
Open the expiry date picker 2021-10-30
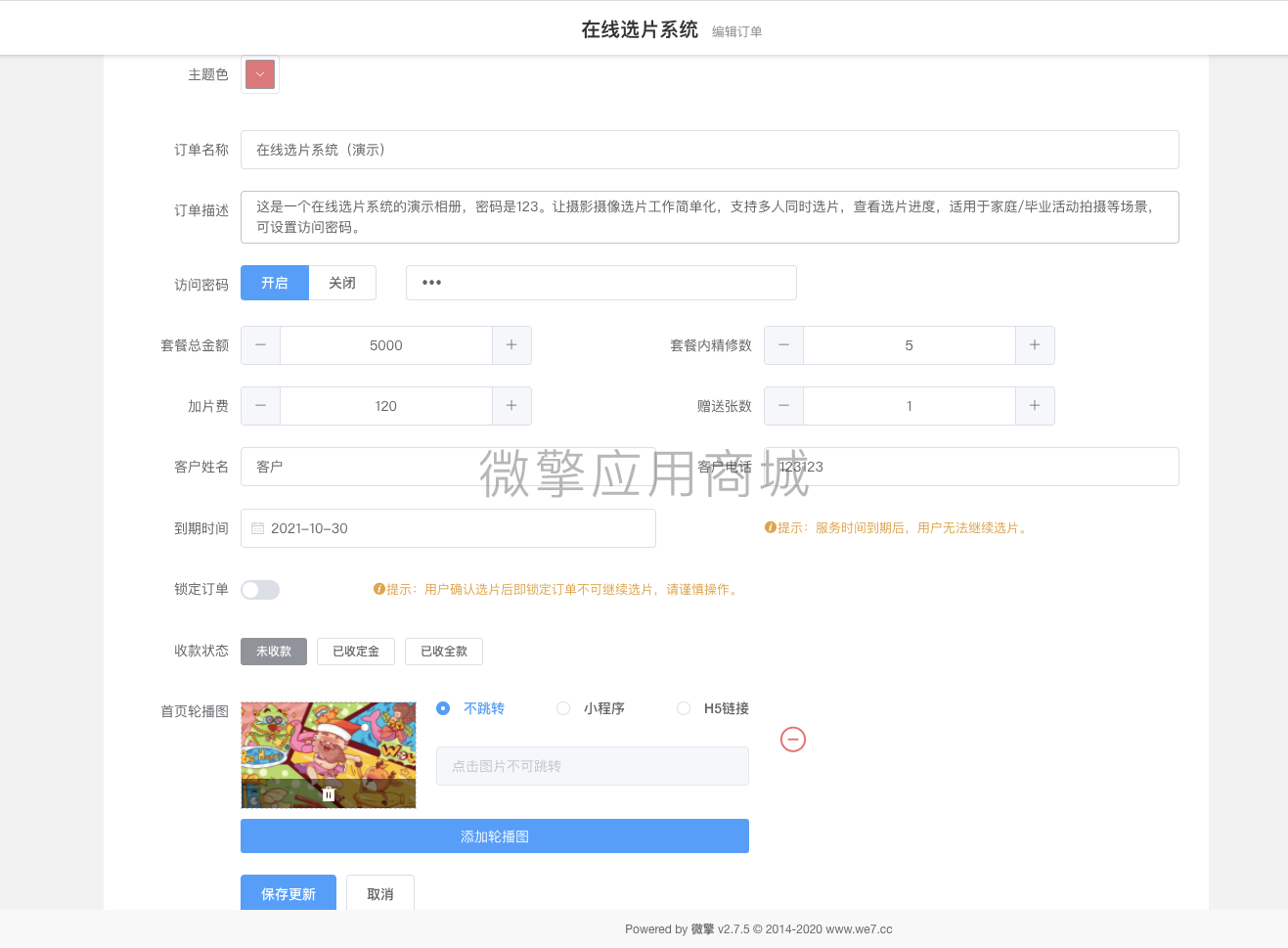click(448, 528)
